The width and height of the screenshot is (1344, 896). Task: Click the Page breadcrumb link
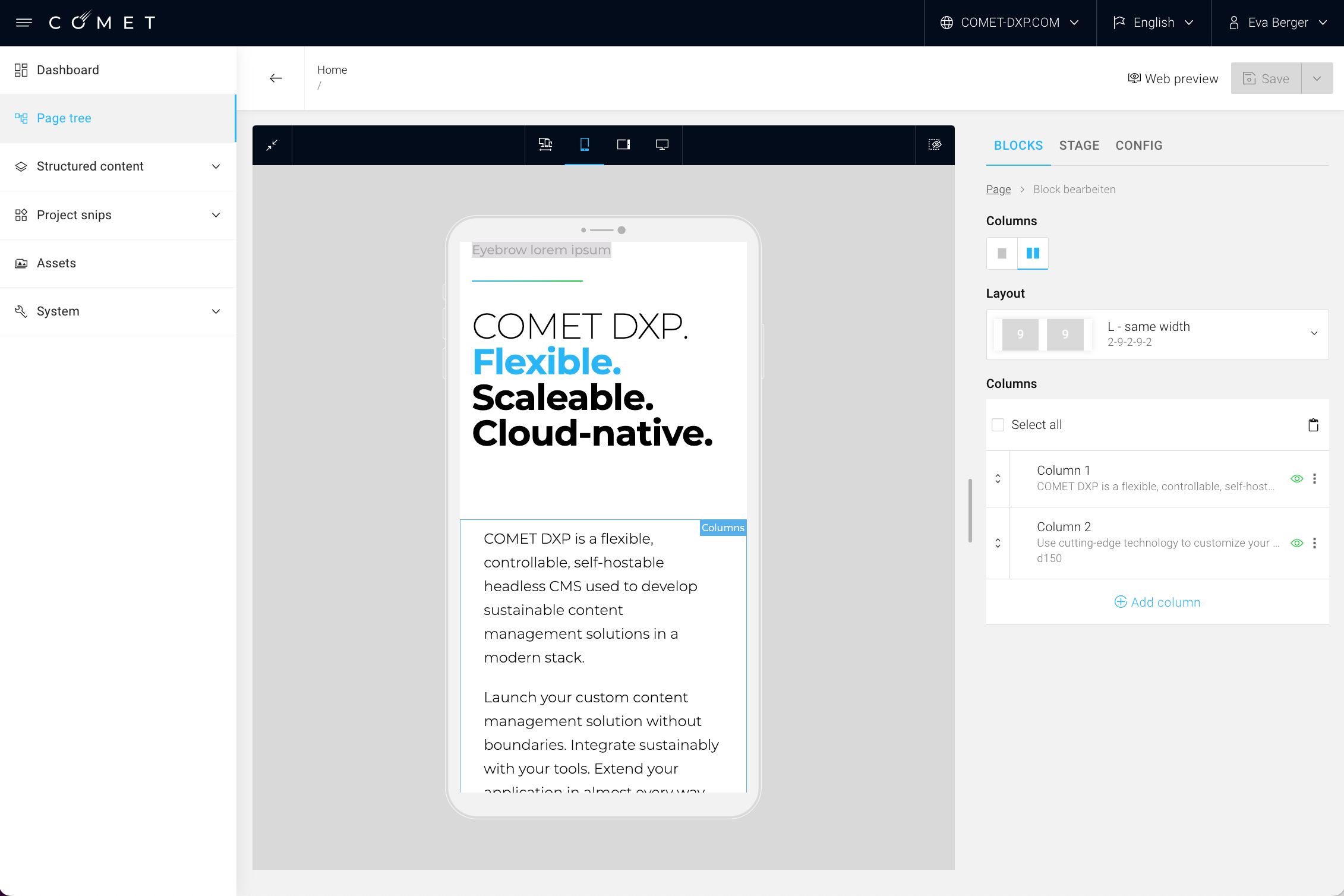(x=998, y=189)
